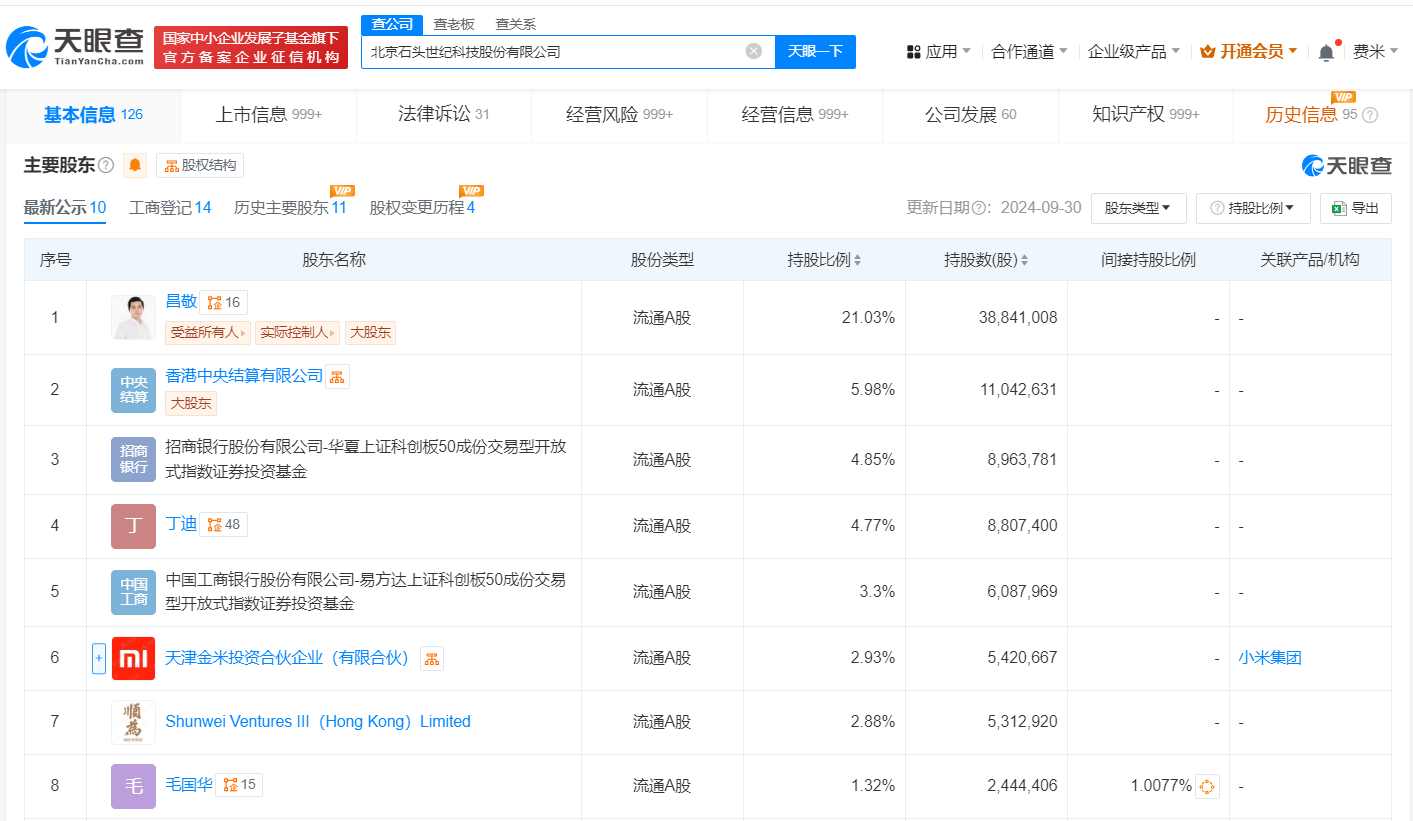
Task: Open structure icon beside 香港中央结算有限公司
Action: 337,376
